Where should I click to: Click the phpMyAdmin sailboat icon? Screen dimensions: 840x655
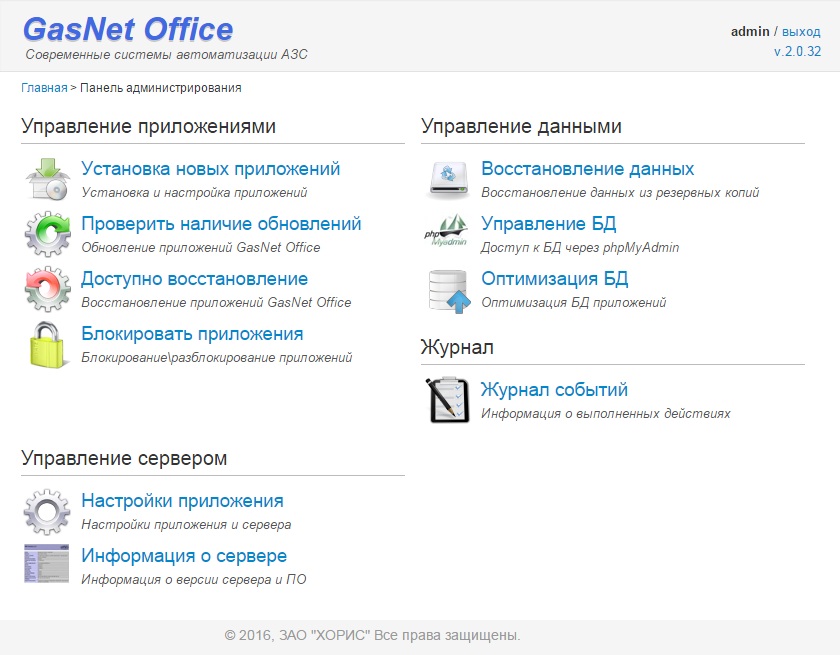pyautogui.click(x=446, y=231)
